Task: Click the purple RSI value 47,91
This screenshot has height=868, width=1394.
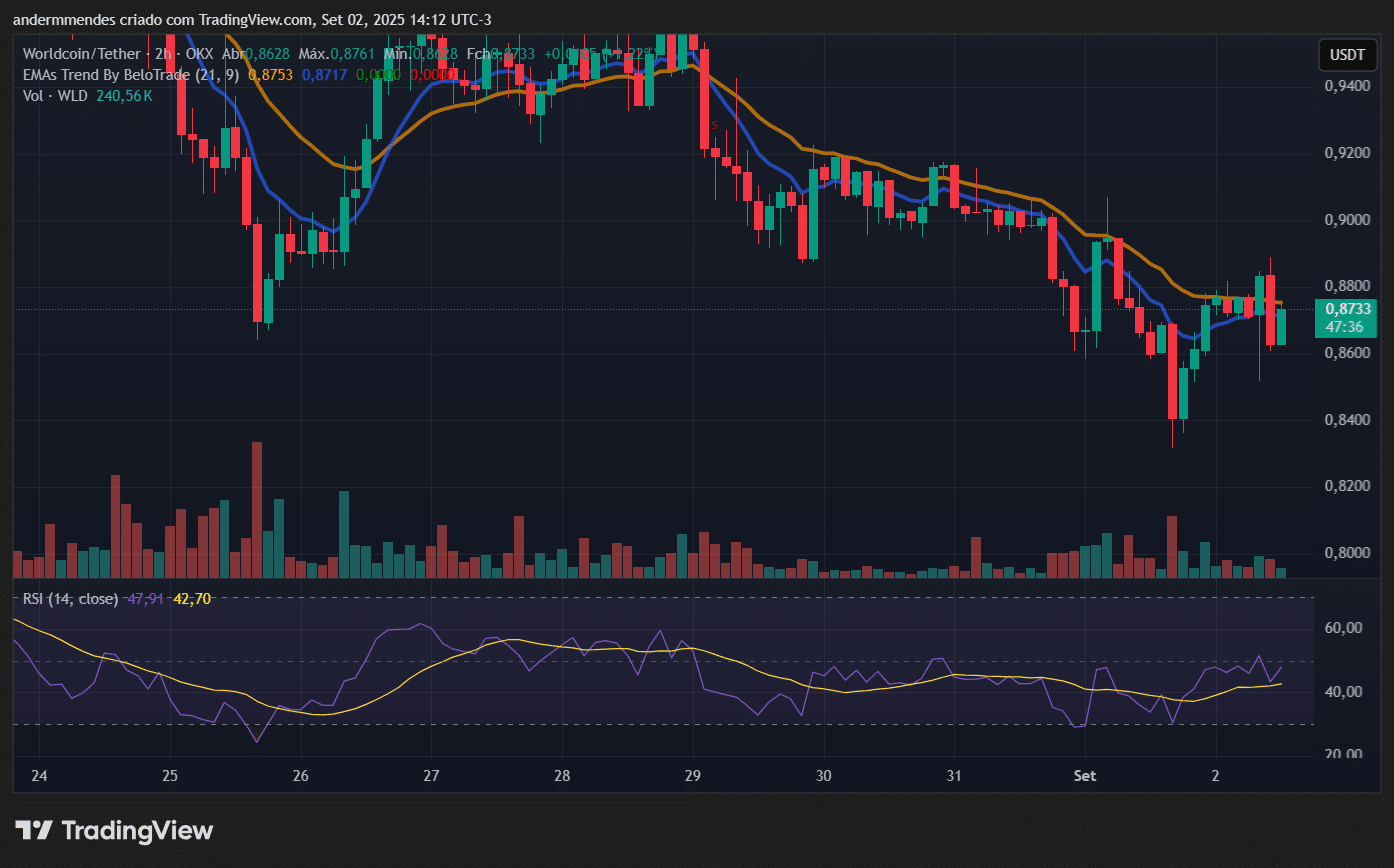Action: (146, 599)
